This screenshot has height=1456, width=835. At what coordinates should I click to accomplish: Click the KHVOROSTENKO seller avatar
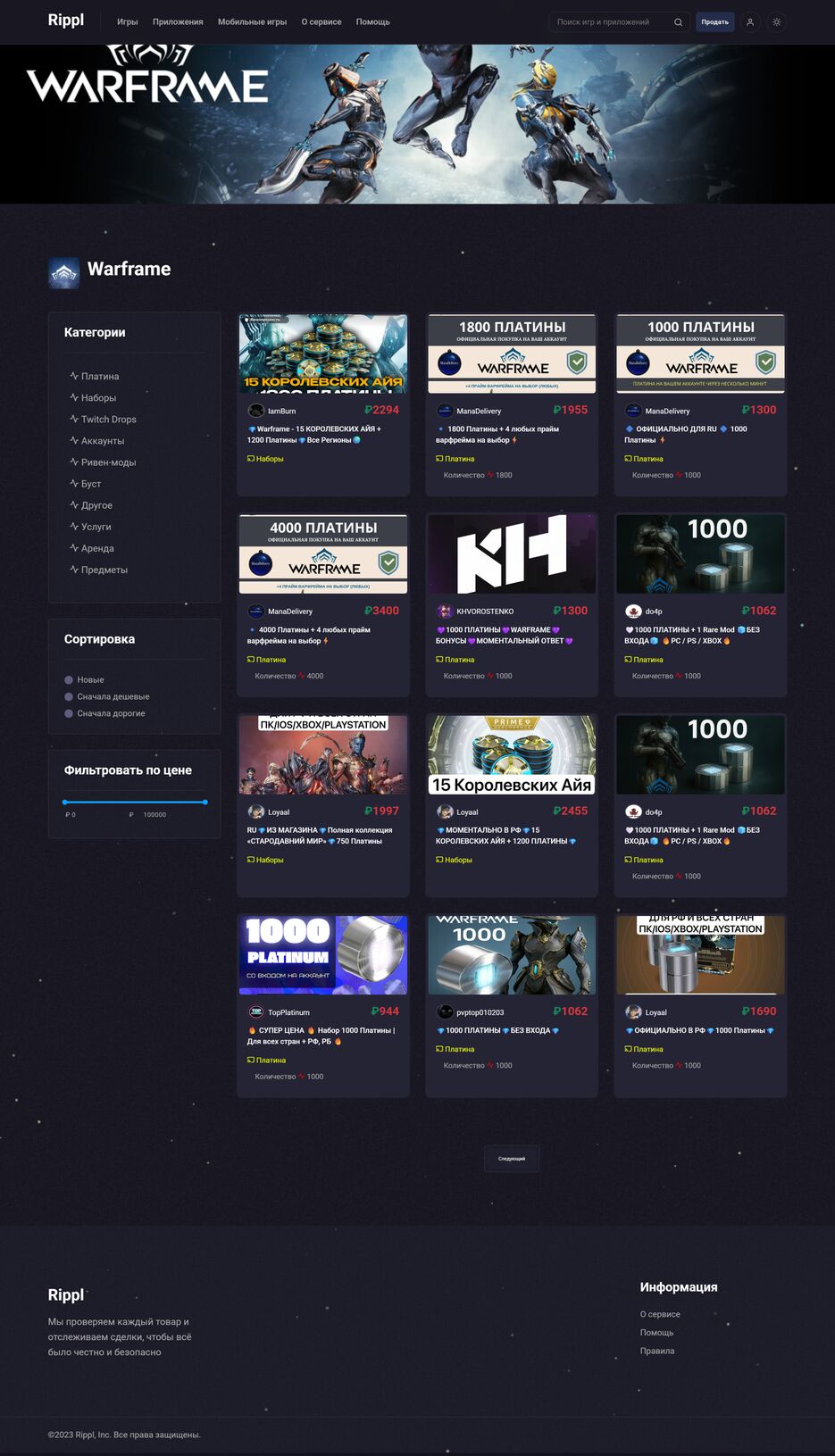[445, 612]
